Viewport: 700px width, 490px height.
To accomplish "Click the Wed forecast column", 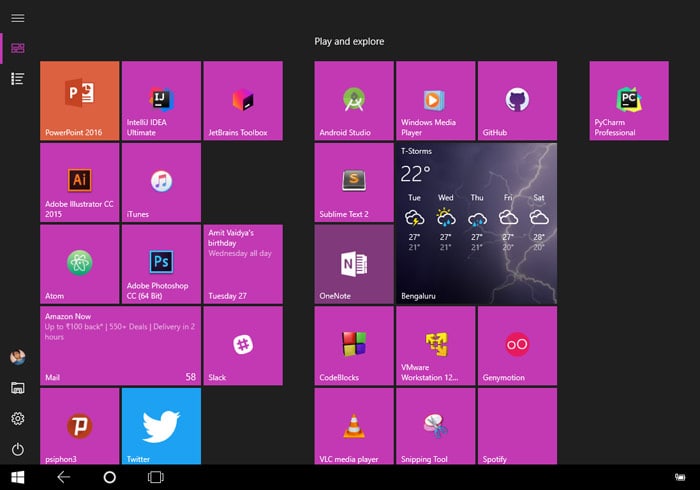I will pyautogui.click(x=446, y=222).
